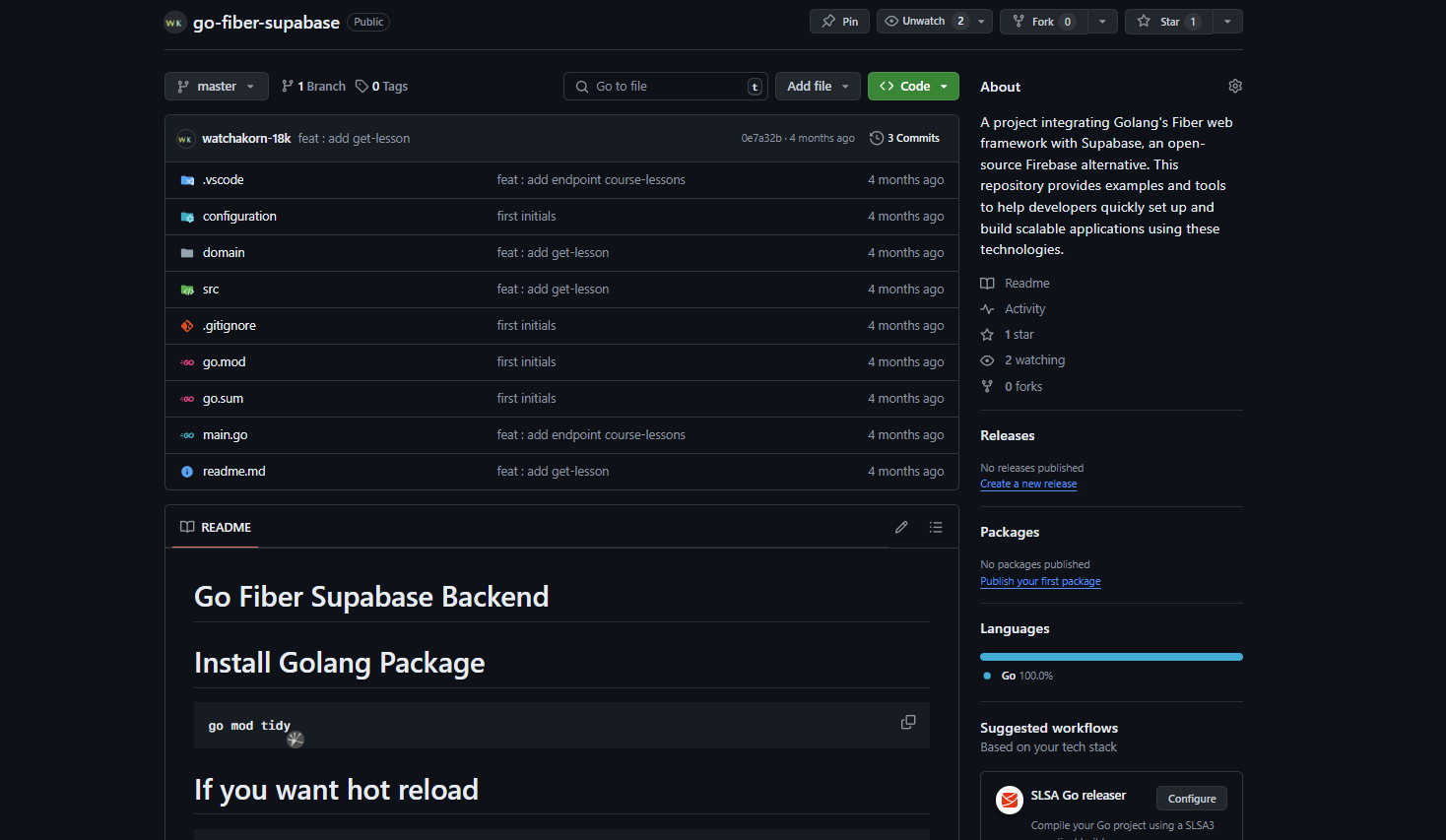Open the master branch selector
Screen dimensions: 1446x840
[x=217, y=87]
